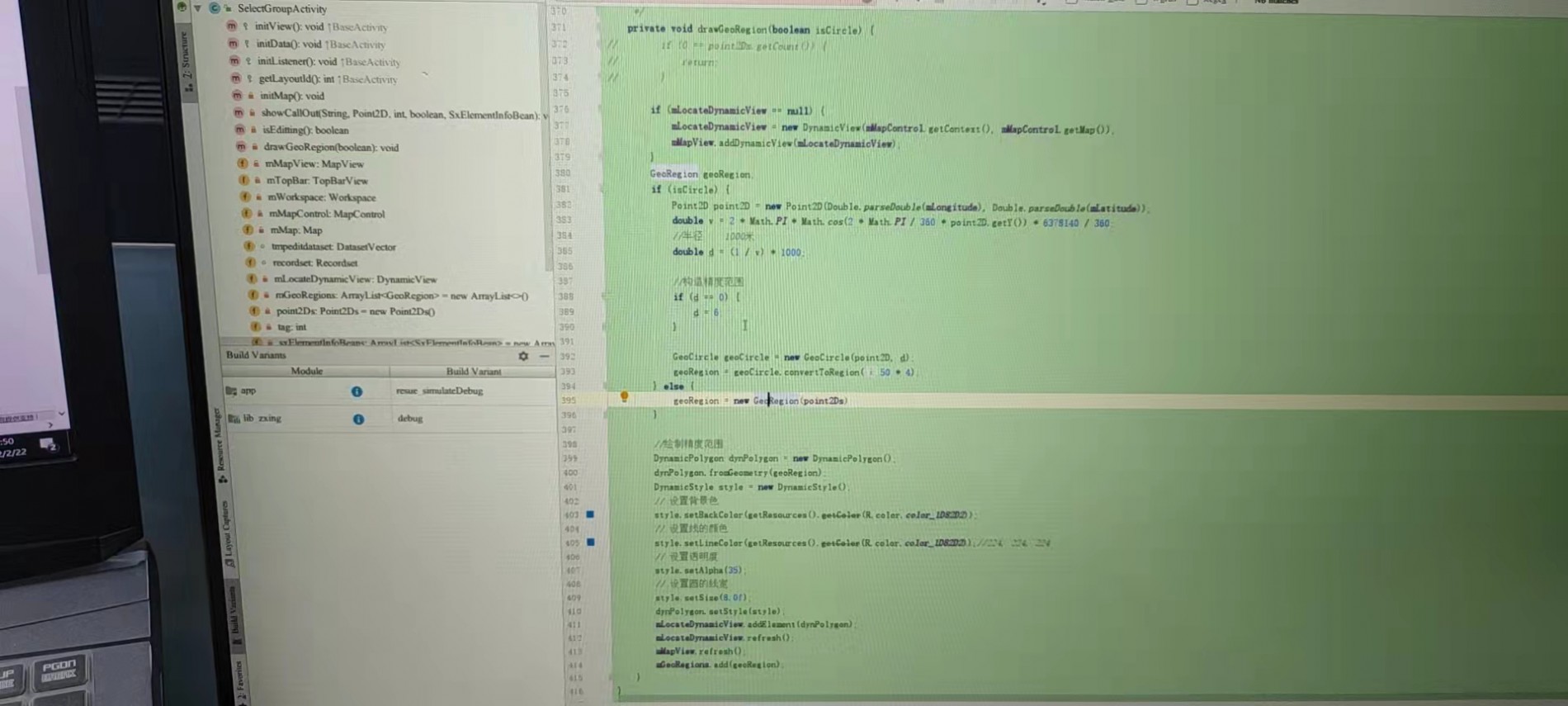The image size is (1568, 706).
Task: Select initMap() method in Structure
Action: (292, 96)
